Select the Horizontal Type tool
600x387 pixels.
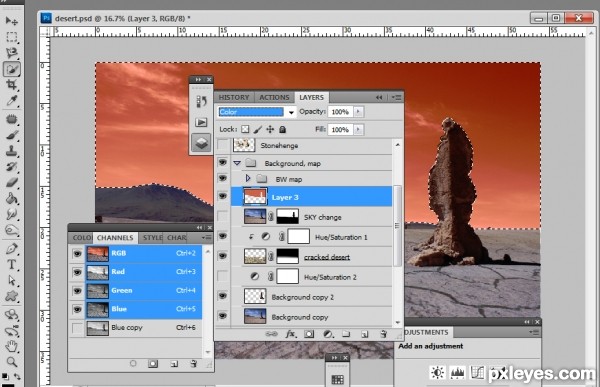point(11,265)
